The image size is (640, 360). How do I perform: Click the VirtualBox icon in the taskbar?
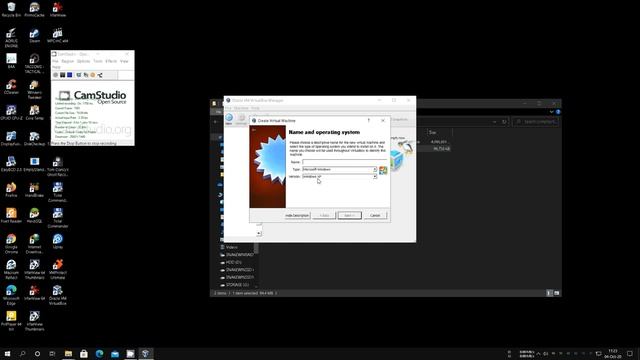click(x=145, y=353)
